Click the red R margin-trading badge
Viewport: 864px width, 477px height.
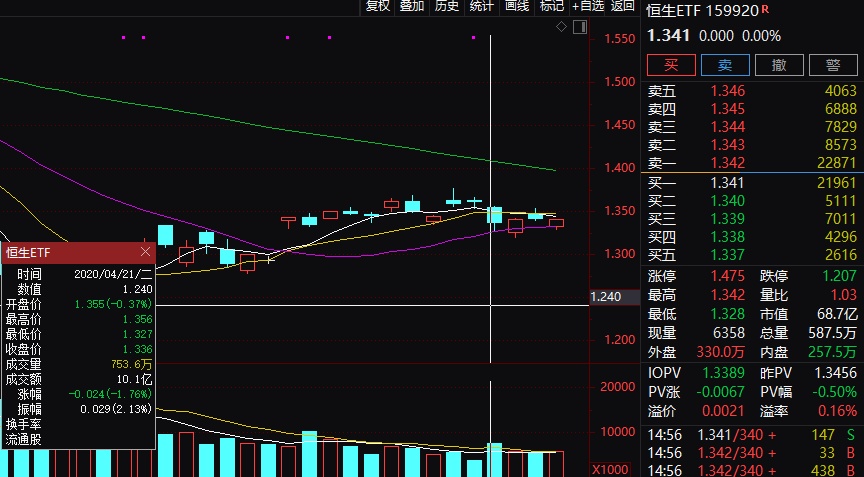pyautogui.click(x=765, y=9)
